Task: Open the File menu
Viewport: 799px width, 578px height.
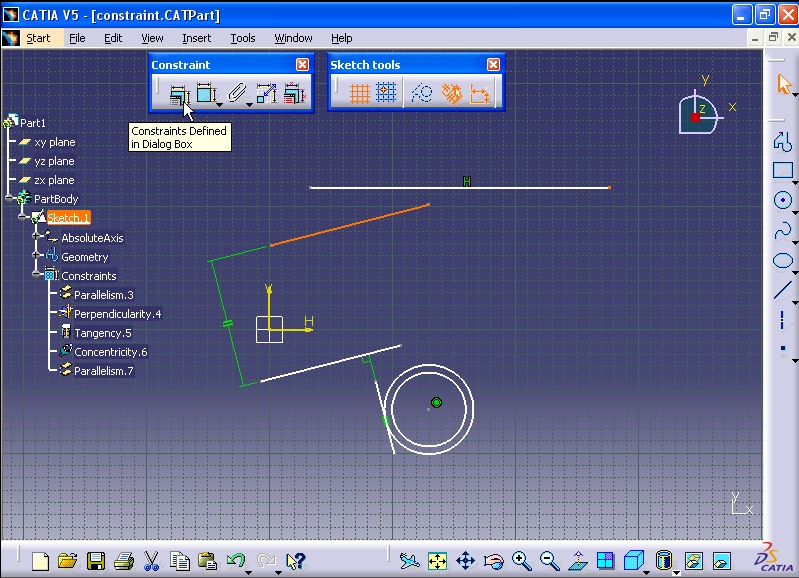Action: pyautogui.click(x=77, y=38)
